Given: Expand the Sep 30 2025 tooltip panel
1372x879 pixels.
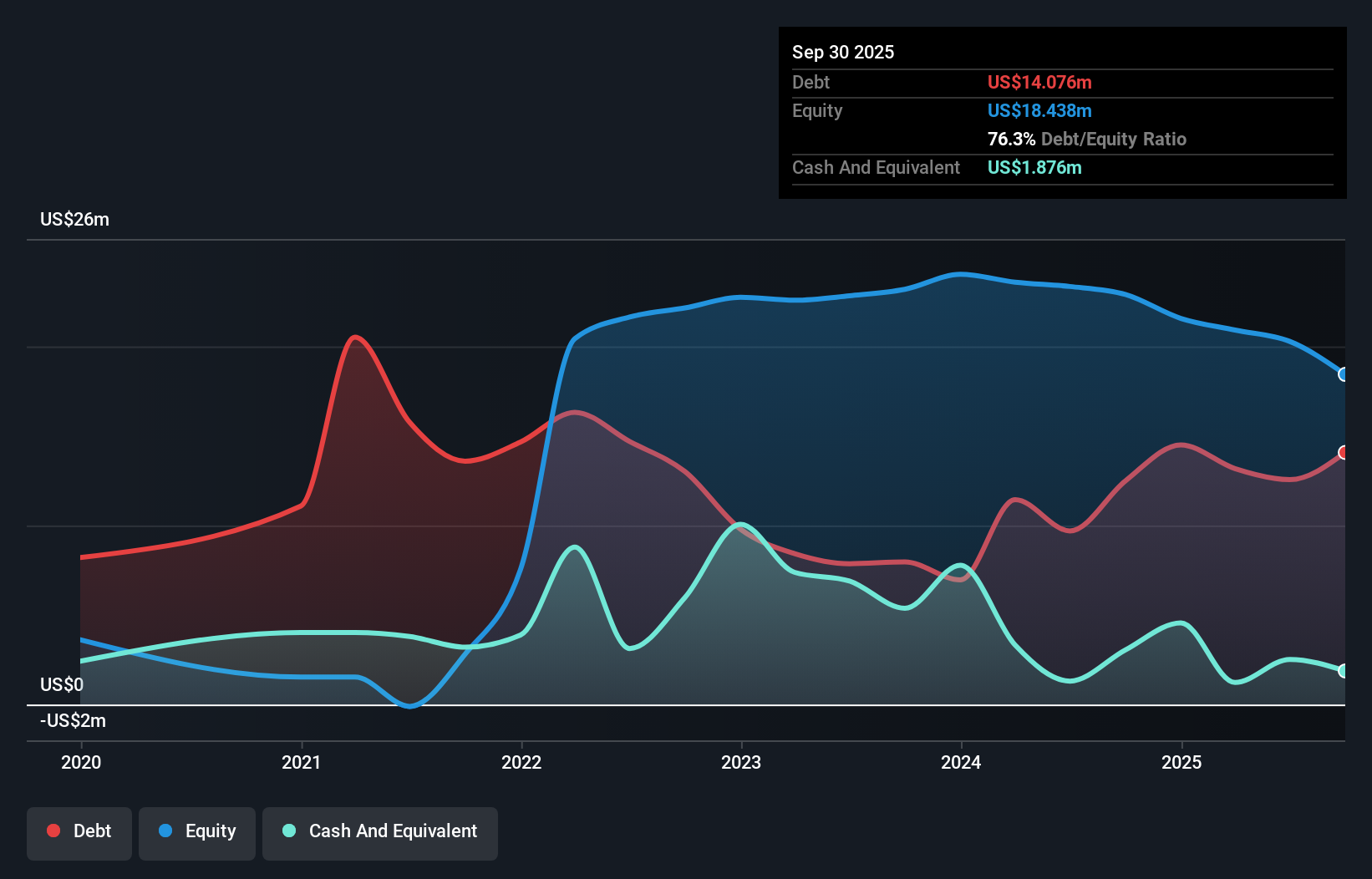Looking at the screenshot, I should pos(843,52).
